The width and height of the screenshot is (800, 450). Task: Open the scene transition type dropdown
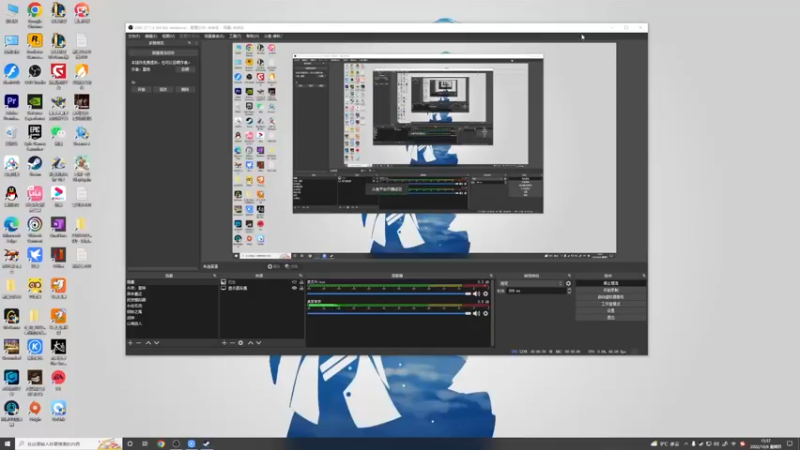click(x=531, y=284)
